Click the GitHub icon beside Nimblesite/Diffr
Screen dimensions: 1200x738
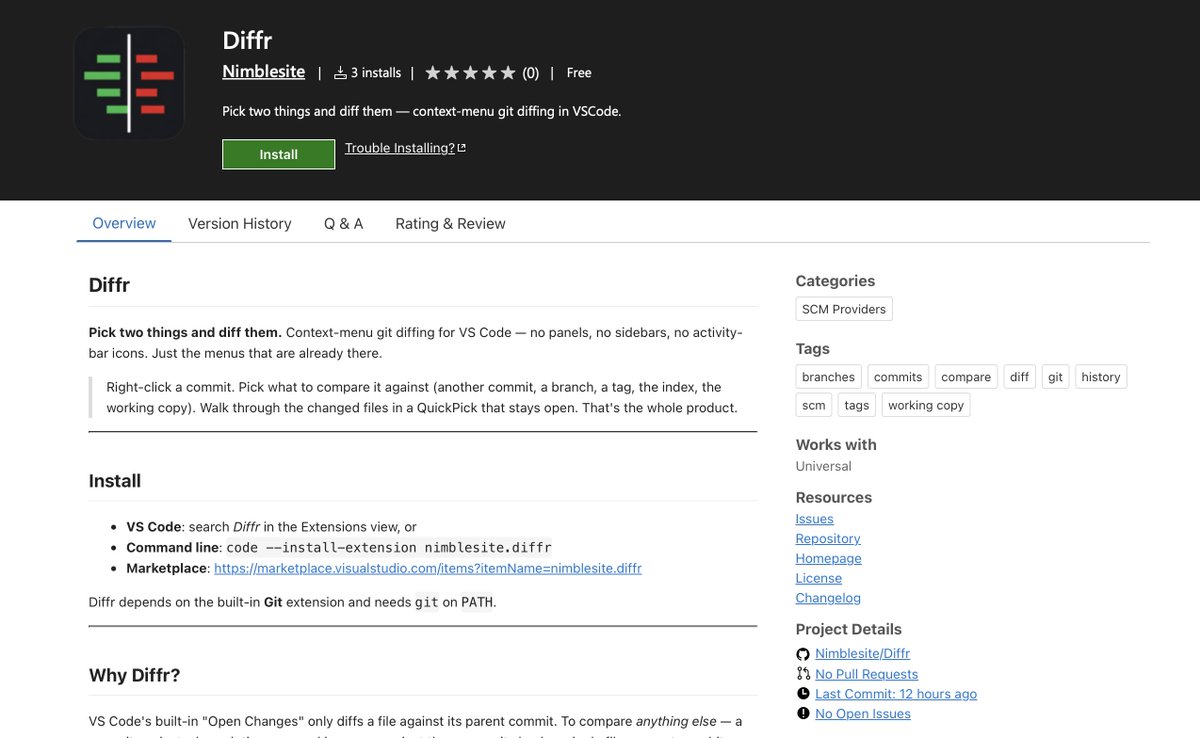coord(803,654)
